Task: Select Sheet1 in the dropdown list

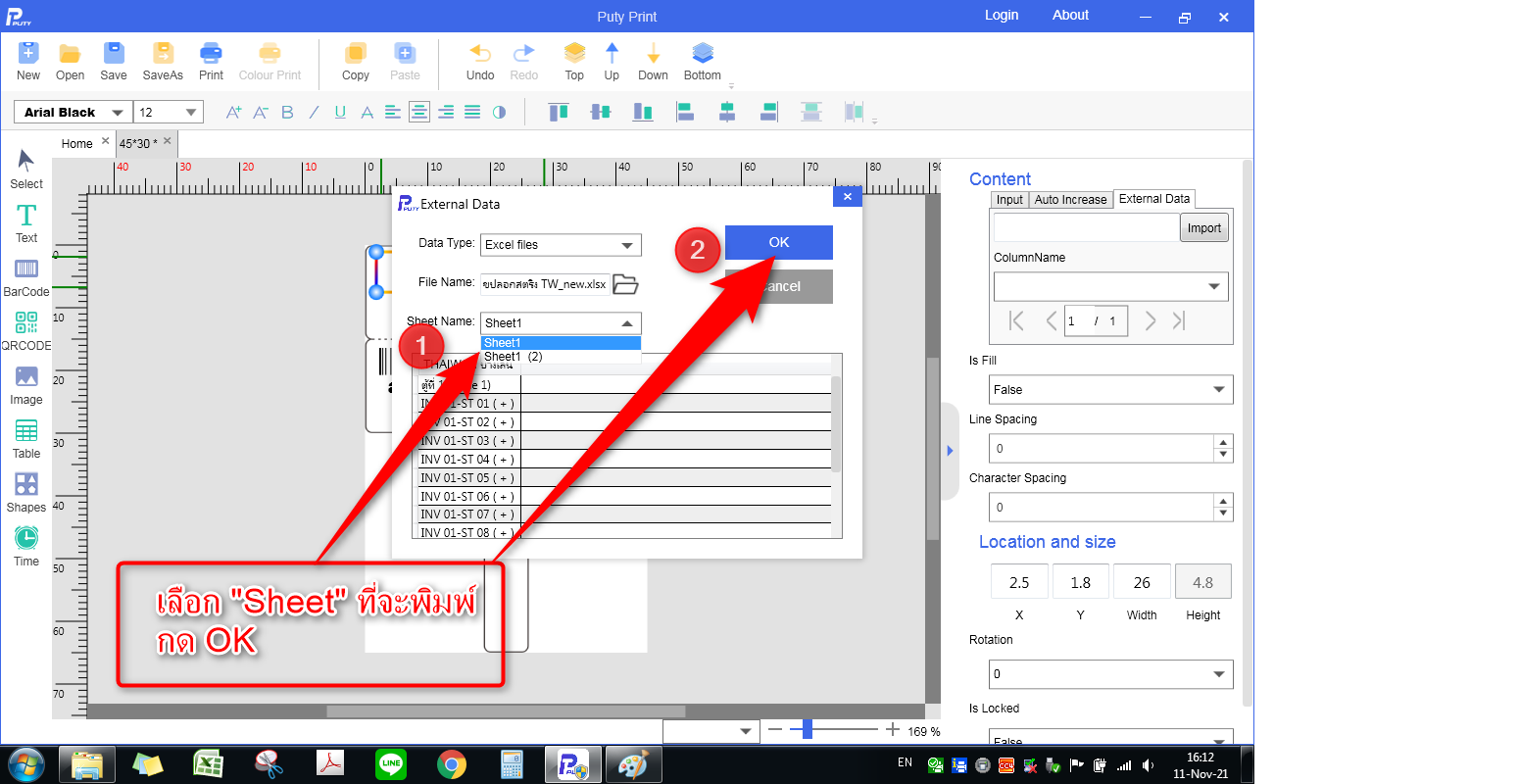Action: 561,343
